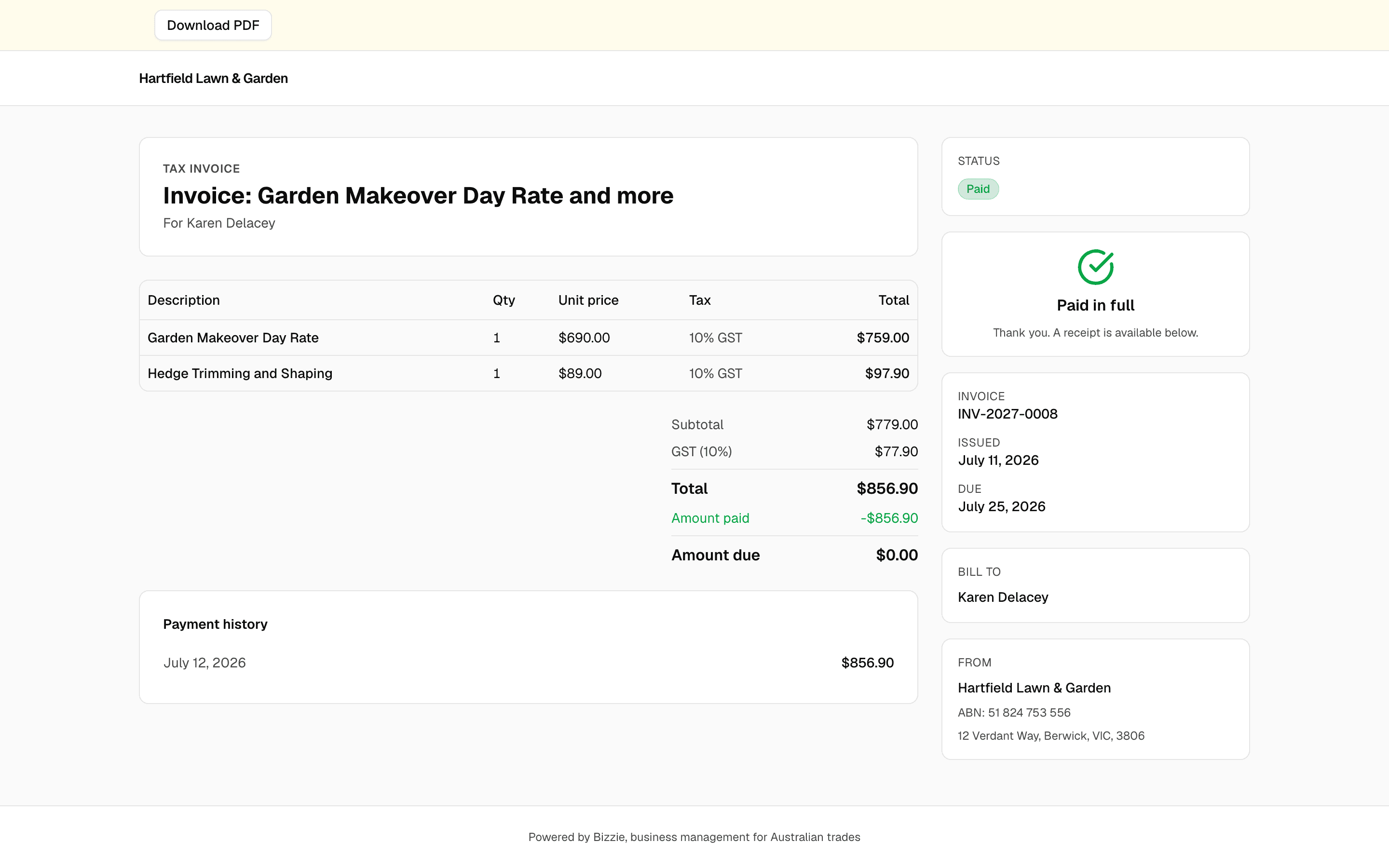1389x868 pixels.
Task: Click the $759.00 line total
Action: pyautogui.click(x=883, y=338)
